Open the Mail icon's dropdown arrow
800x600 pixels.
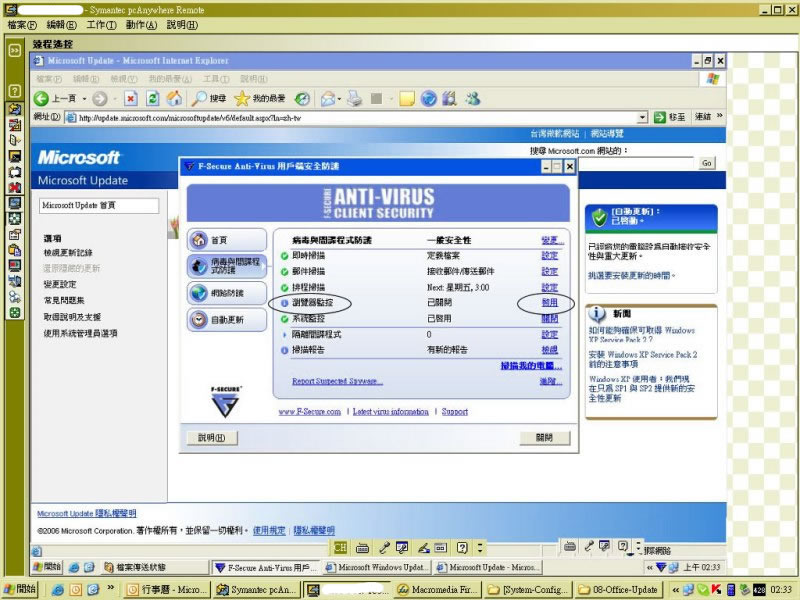tap(339, 99)
